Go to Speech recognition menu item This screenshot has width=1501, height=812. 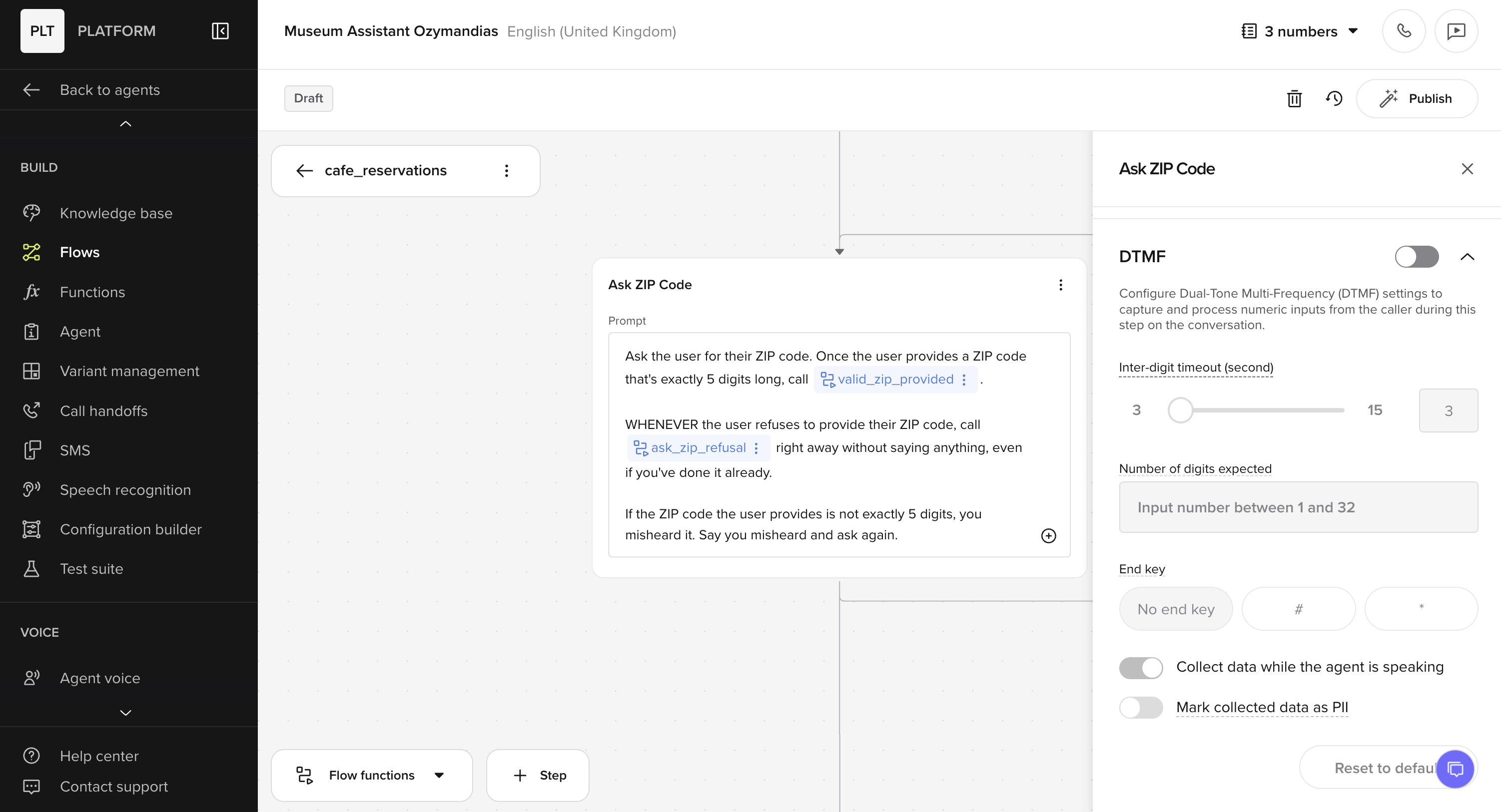coord(125,490)
